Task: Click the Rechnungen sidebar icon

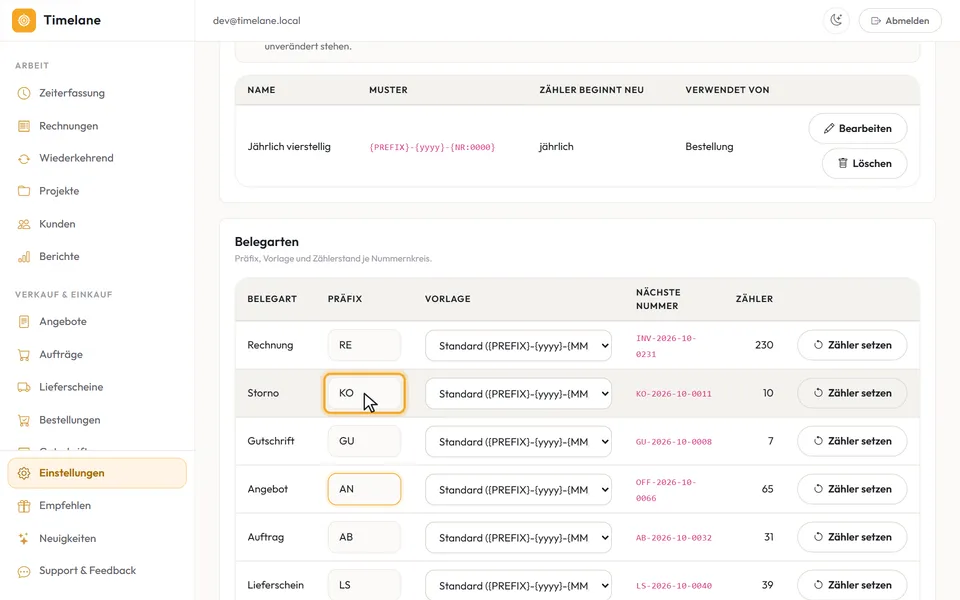Action: (24, 126)
